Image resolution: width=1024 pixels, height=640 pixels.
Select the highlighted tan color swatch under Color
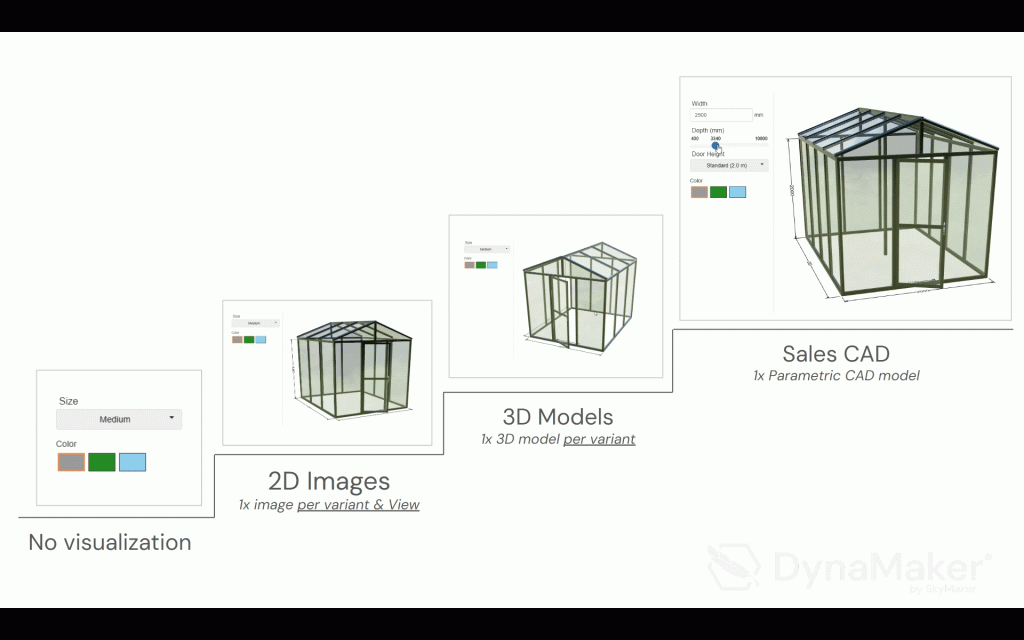coord(69,461)
